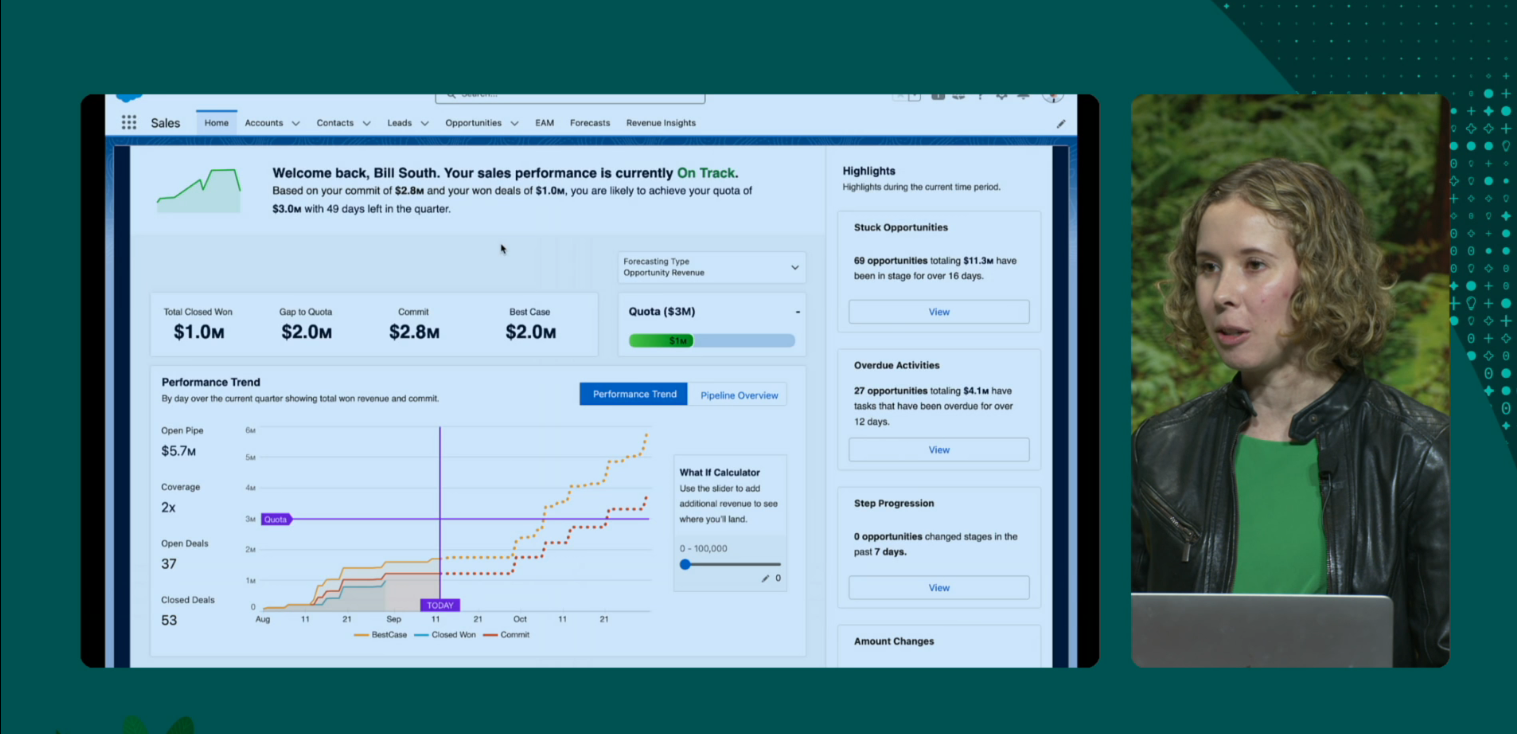Expand the Accounts tab chevron menu

296,124
